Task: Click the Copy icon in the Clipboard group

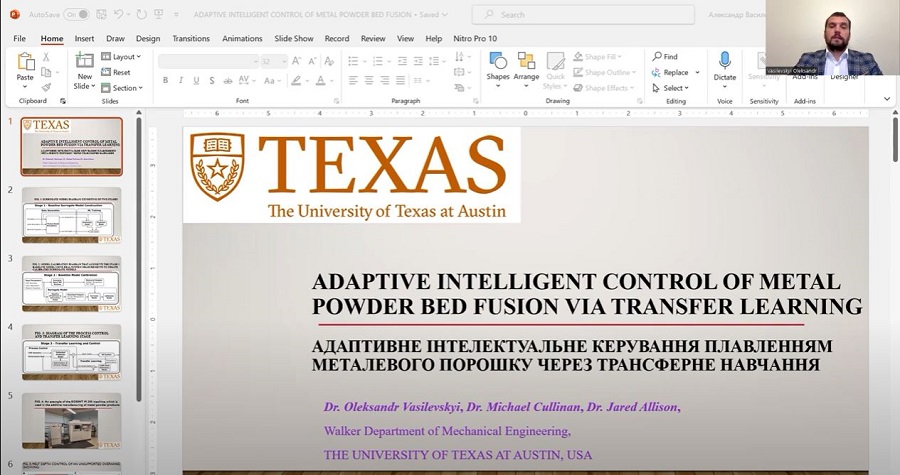Action: point(46,72)
